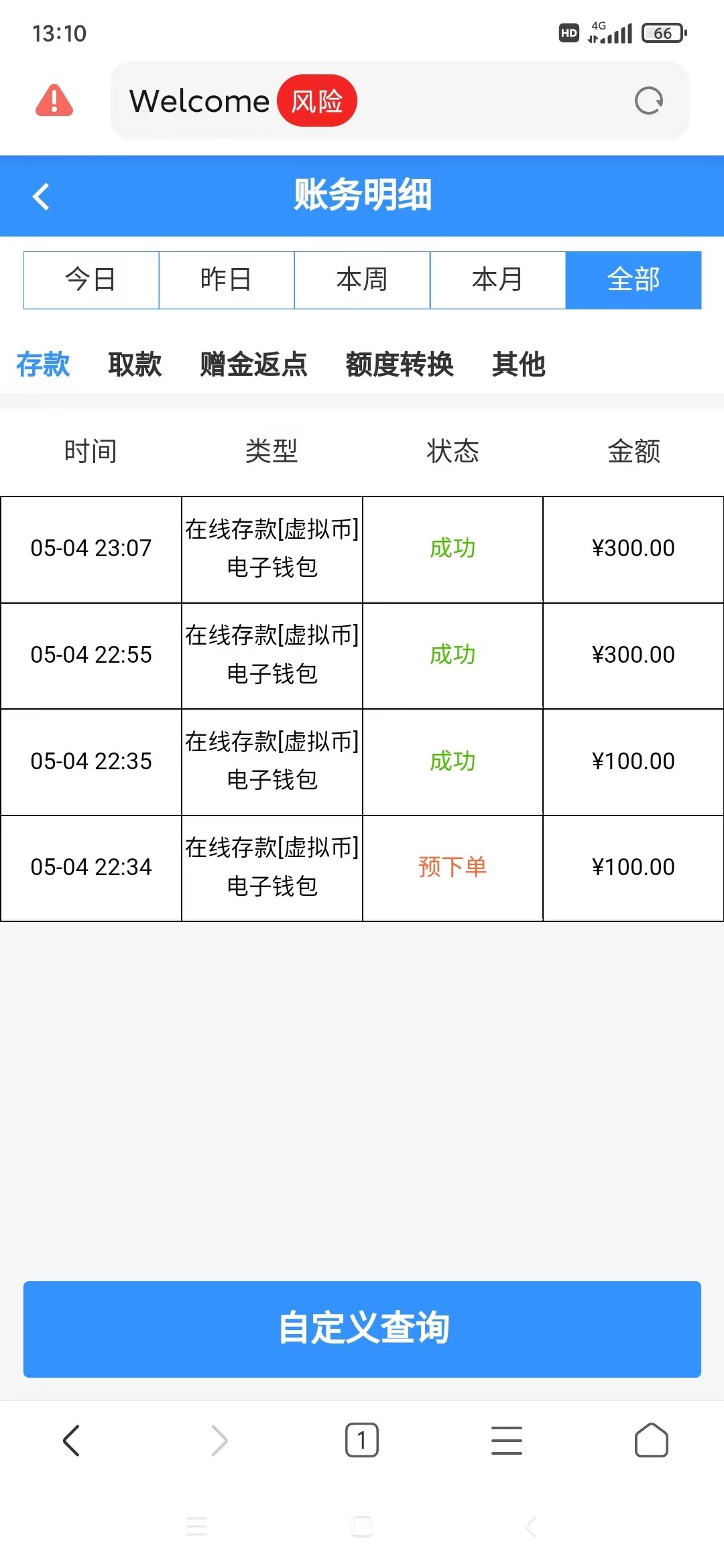Open the browser hamburger menu
Viewport: 724px width, 1568px height.
(506, 1440)
